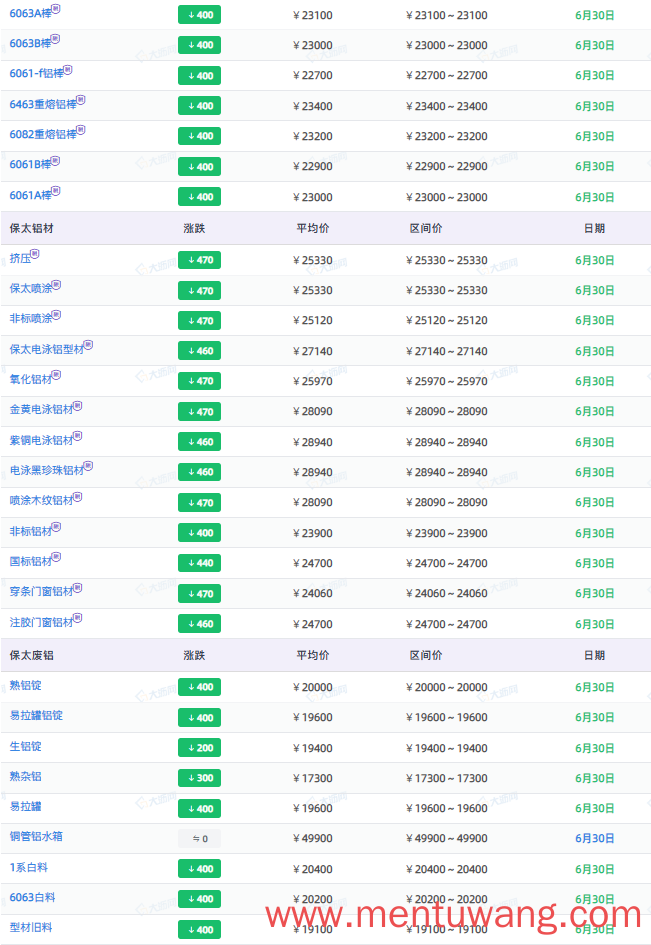Click the badge icon next to 电泳黑珍珠铝材
The image size is (651, 945).
pos(88,466)
